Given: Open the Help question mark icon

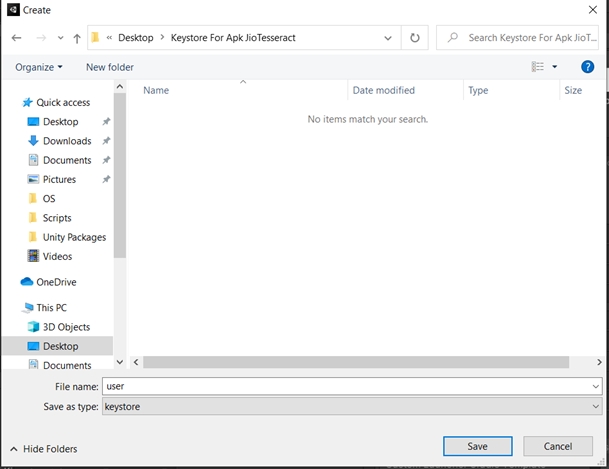Looking at the screenshot, I should click(x=588, y=67).
